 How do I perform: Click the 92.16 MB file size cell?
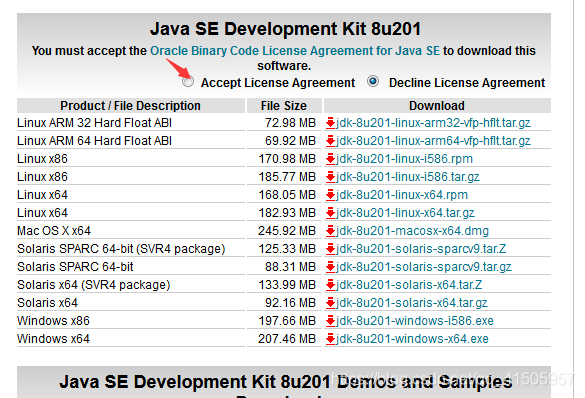290,303
